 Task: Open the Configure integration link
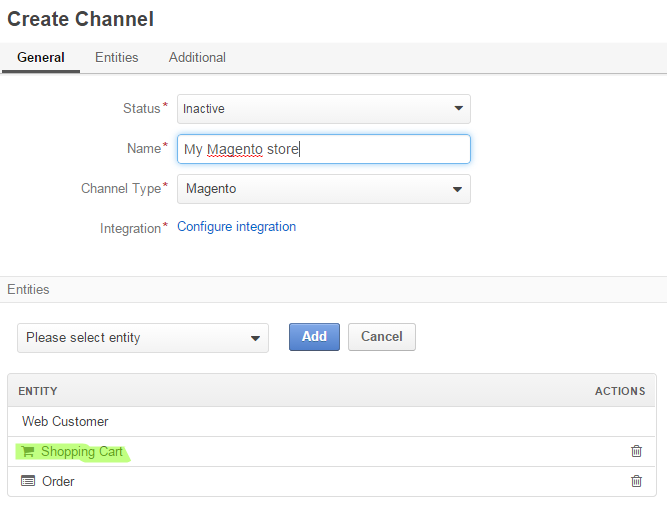[x=237, y=227]
